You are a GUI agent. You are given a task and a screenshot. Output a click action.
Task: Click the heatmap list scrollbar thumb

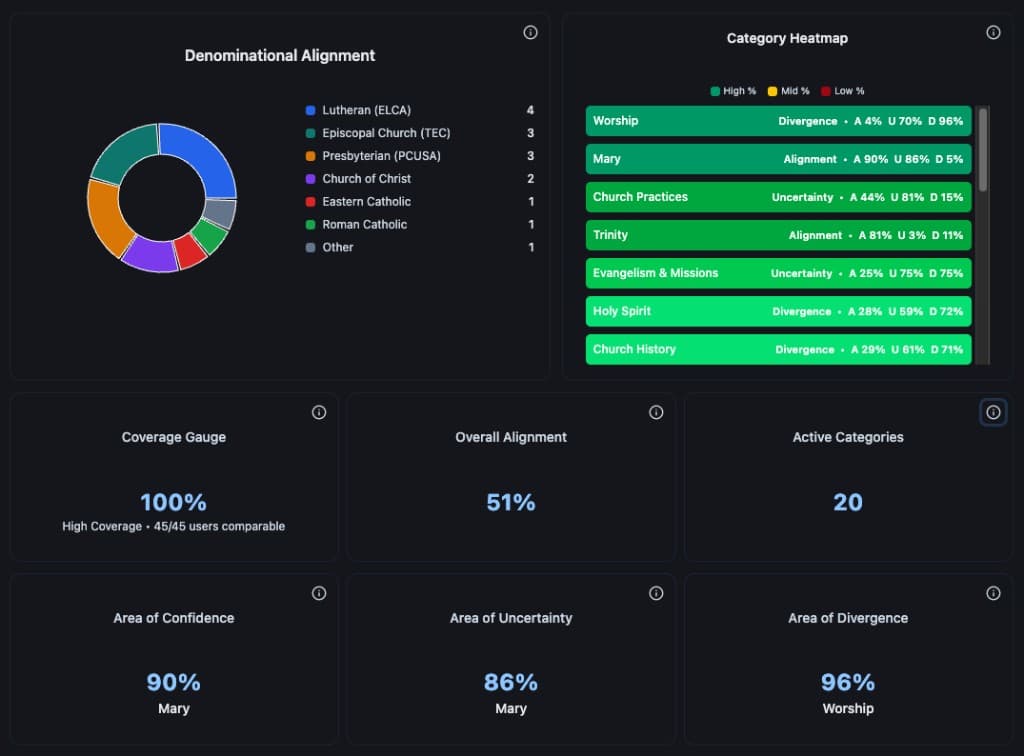coord(983,150)
